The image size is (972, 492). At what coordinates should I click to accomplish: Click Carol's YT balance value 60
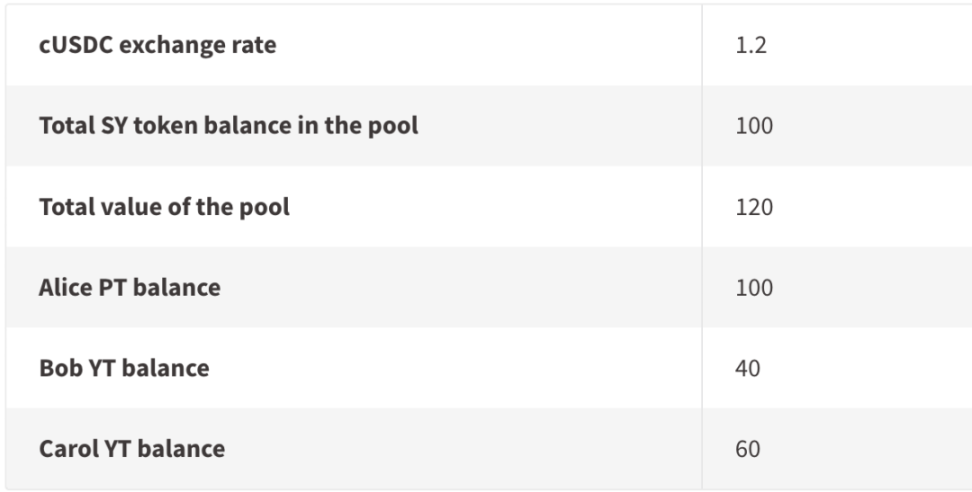click(748, 448)
